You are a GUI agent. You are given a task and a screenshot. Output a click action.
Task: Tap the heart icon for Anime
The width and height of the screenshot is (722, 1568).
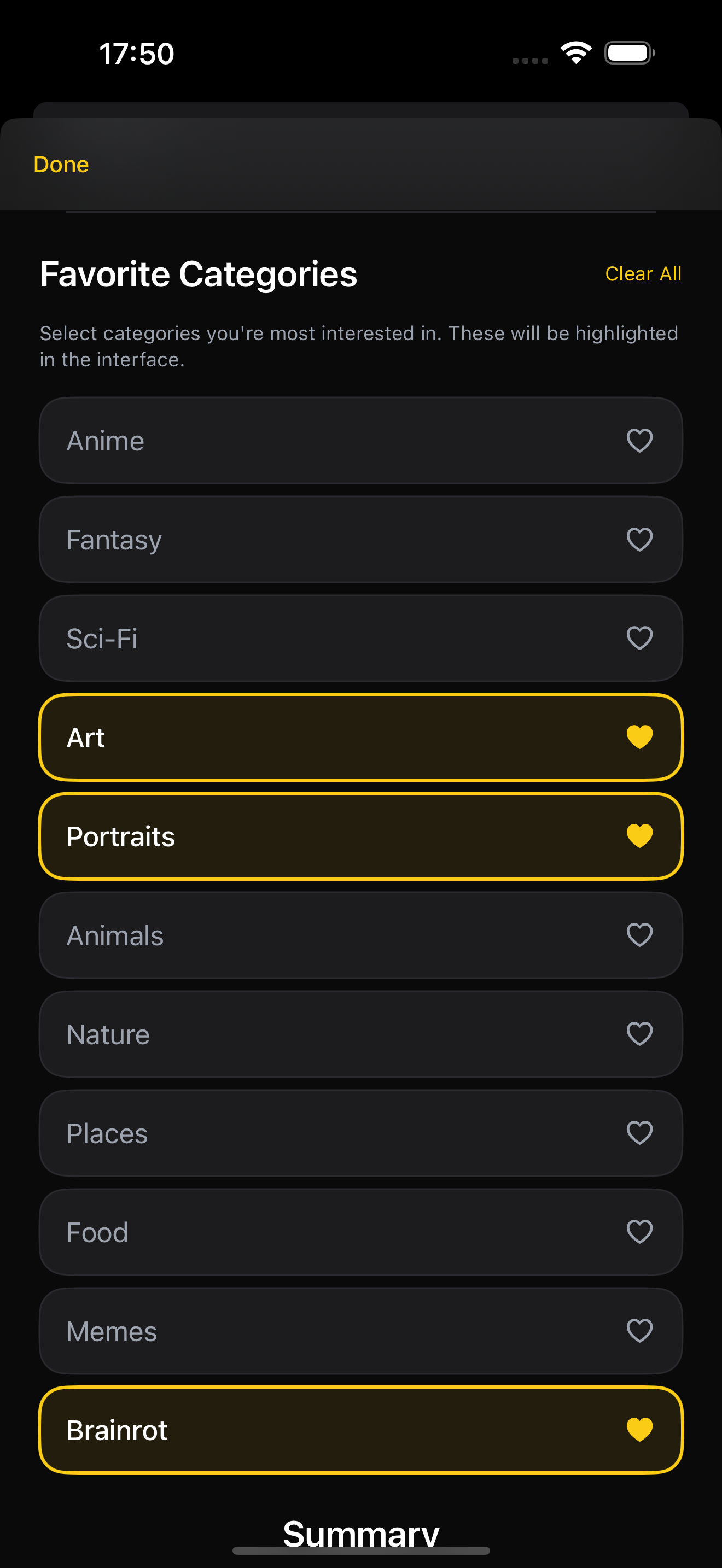[x=639, y=441]
